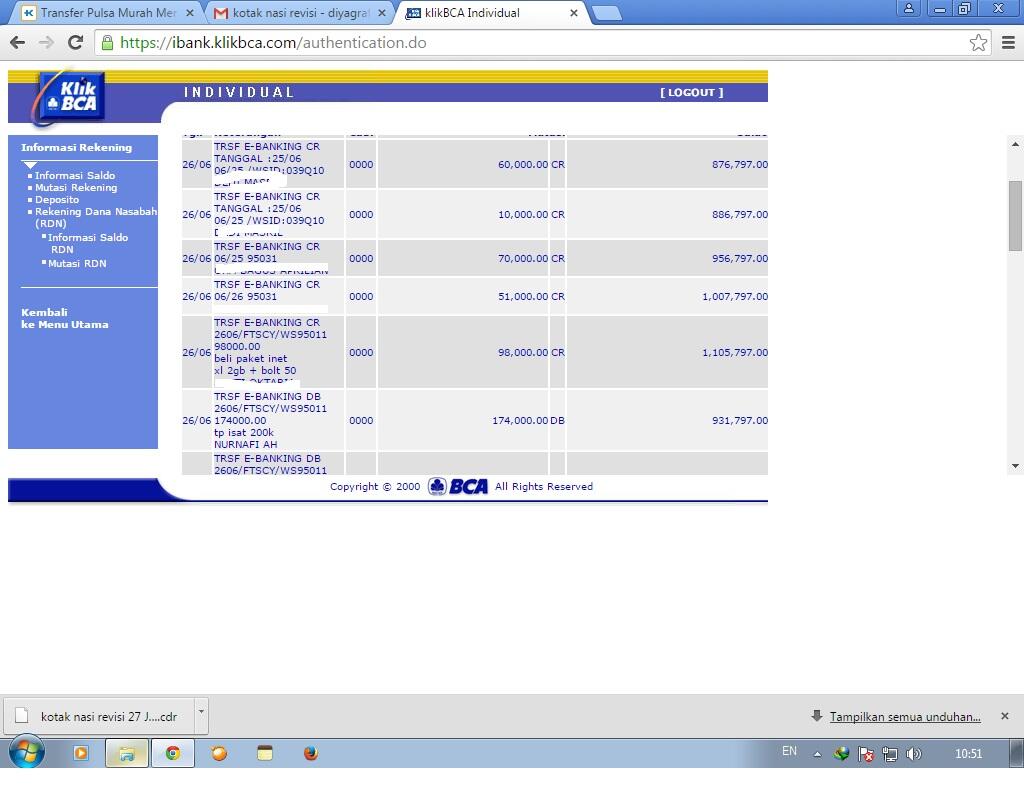Click the network icon in the system tray
This screenshot has width=1024, height=809.
[889, 754]
